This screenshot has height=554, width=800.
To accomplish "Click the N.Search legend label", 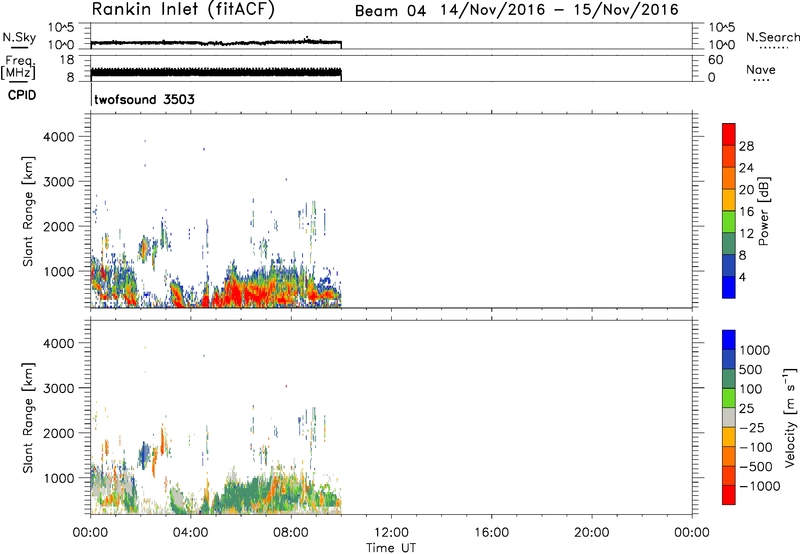I will 772,37.
